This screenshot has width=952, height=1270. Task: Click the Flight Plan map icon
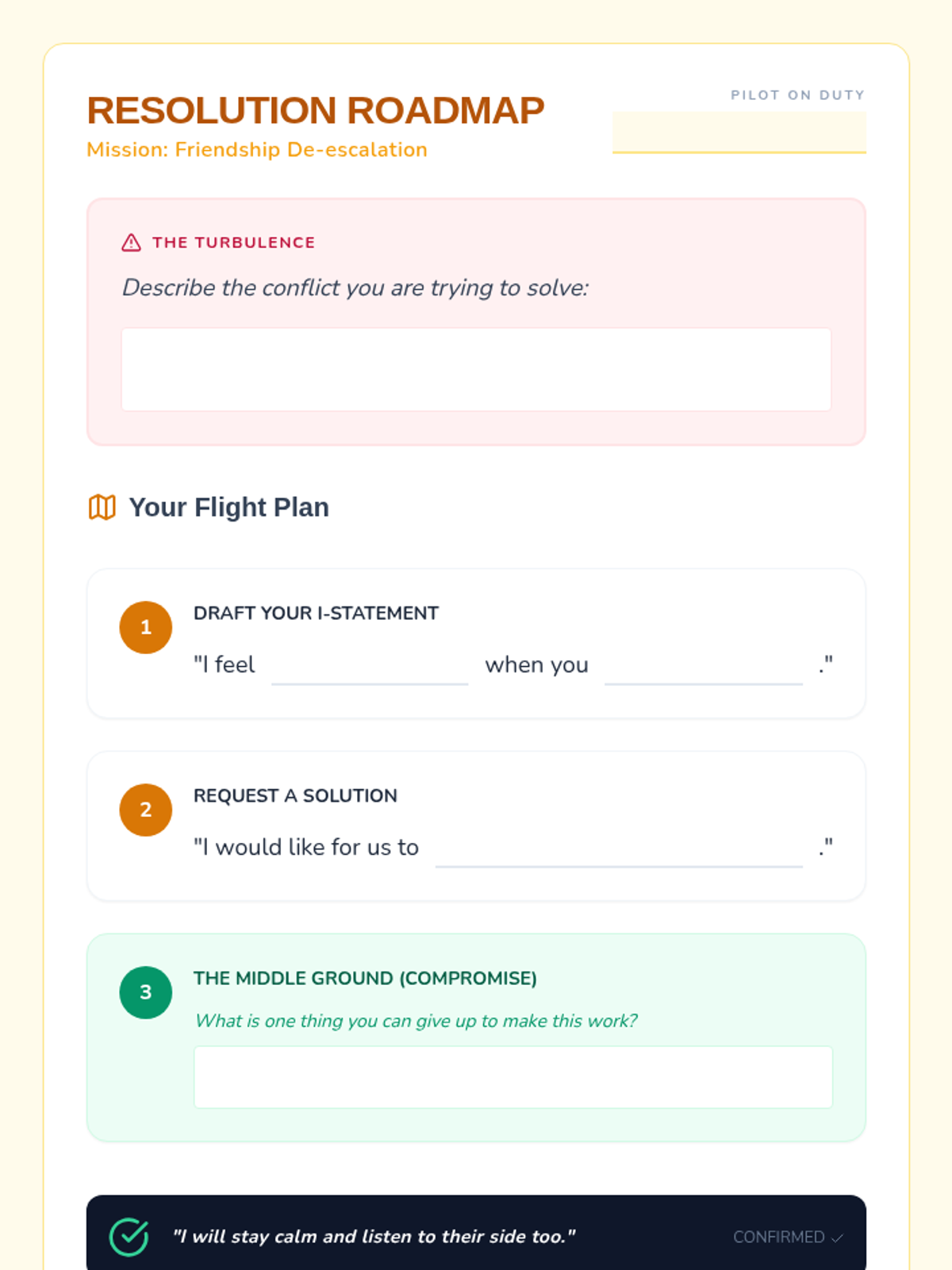102,507
